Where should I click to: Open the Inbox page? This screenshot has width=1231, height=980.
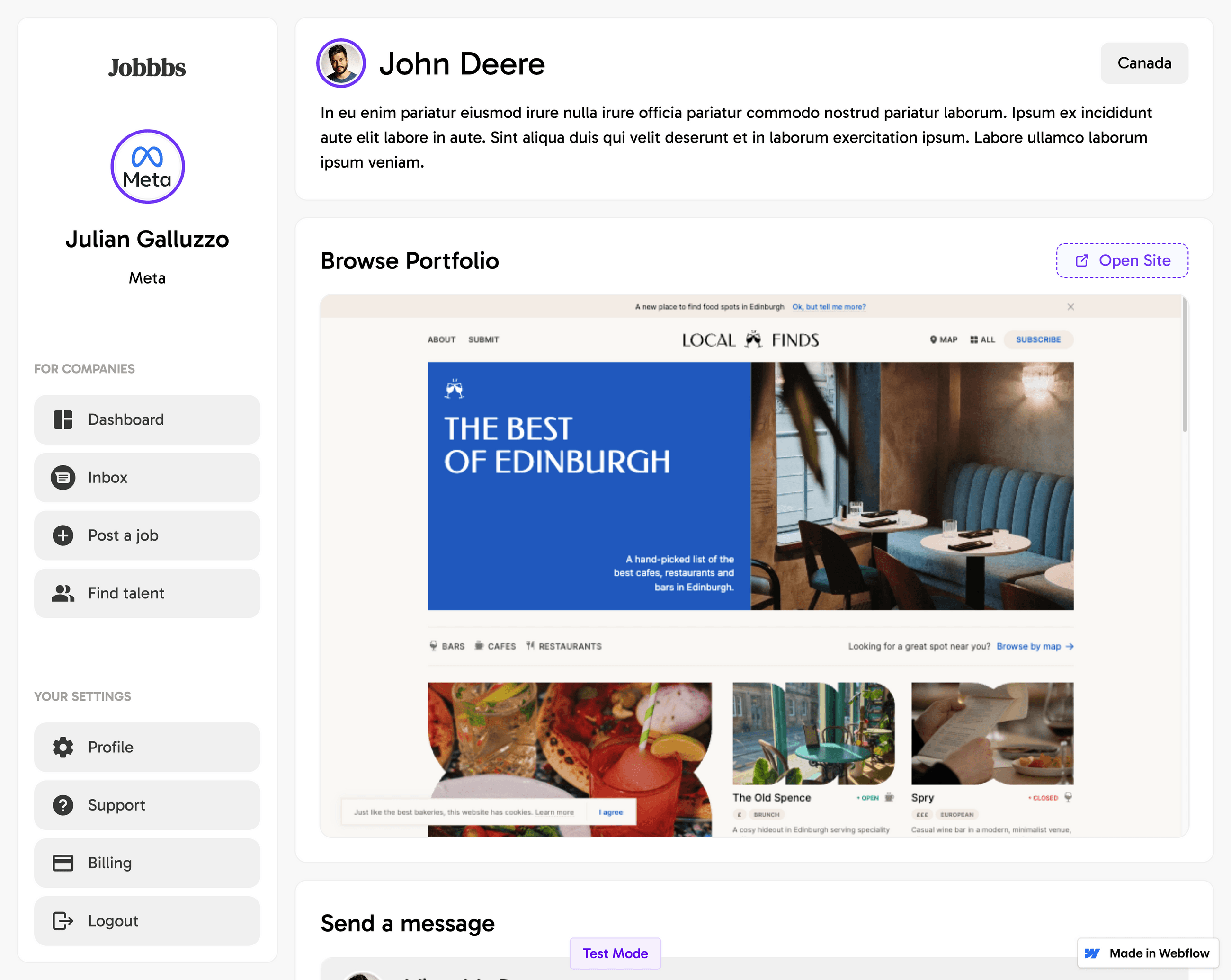(147, 477)
